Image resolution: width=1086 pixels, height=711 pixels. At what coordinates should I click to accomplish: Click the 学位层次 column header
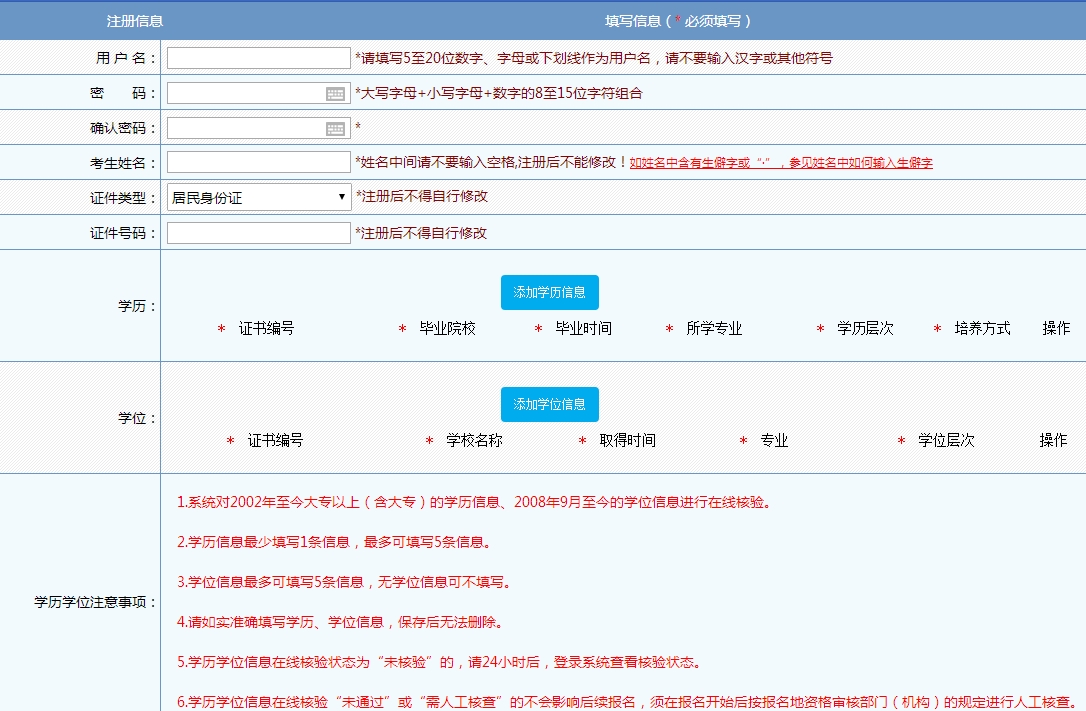(x=946, y=441)
